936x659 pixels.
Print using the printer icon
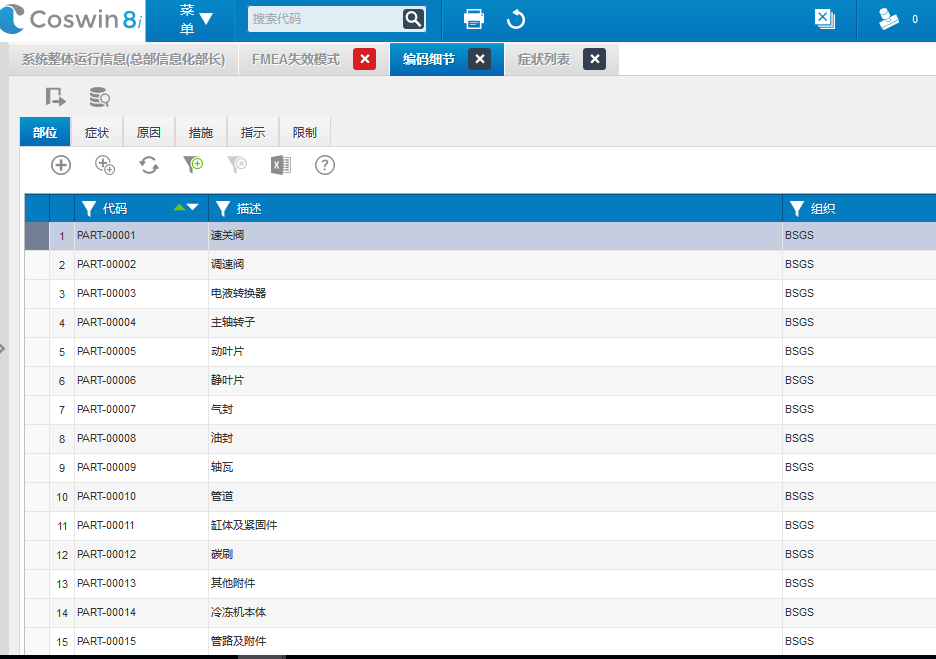[474, 19]
